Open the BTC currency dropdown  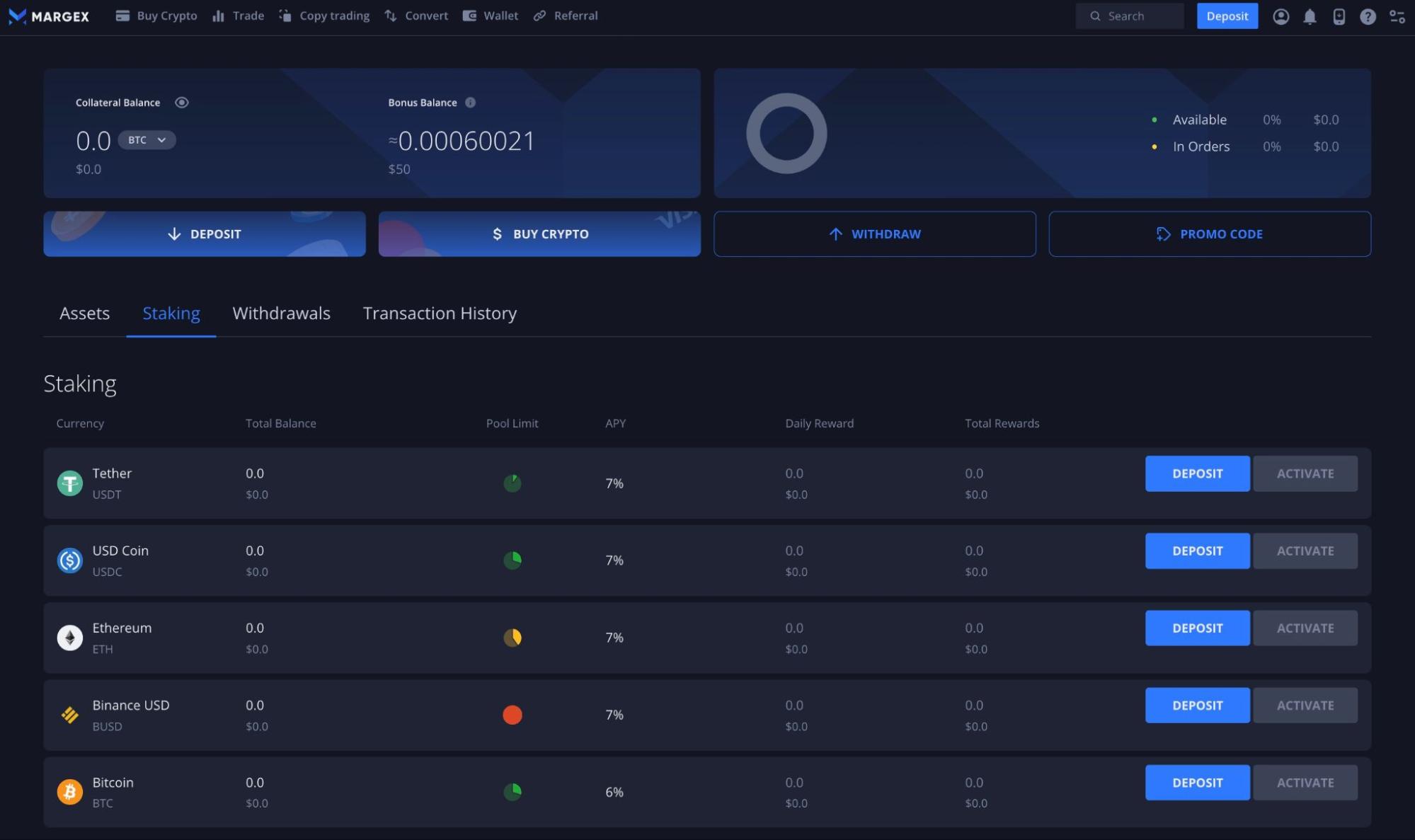coord(147,140)
